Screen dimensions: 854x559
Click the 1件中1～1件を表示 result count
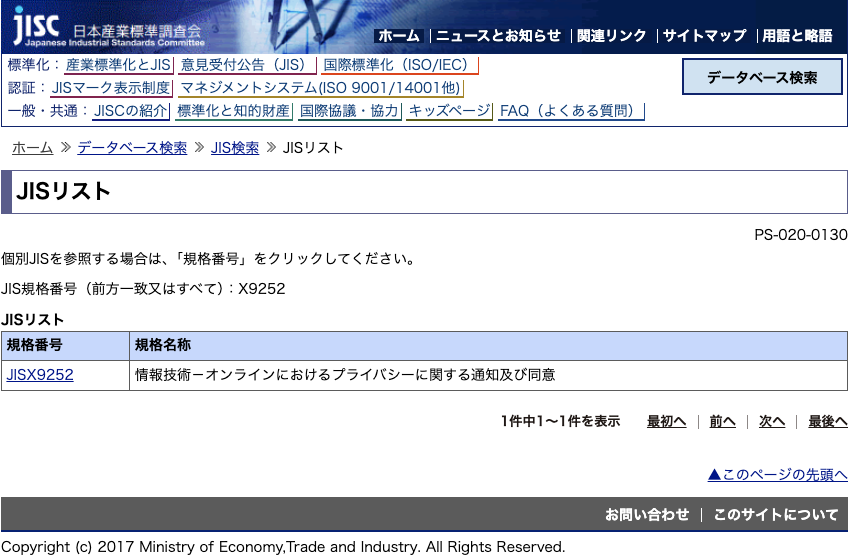pos(560,421)
